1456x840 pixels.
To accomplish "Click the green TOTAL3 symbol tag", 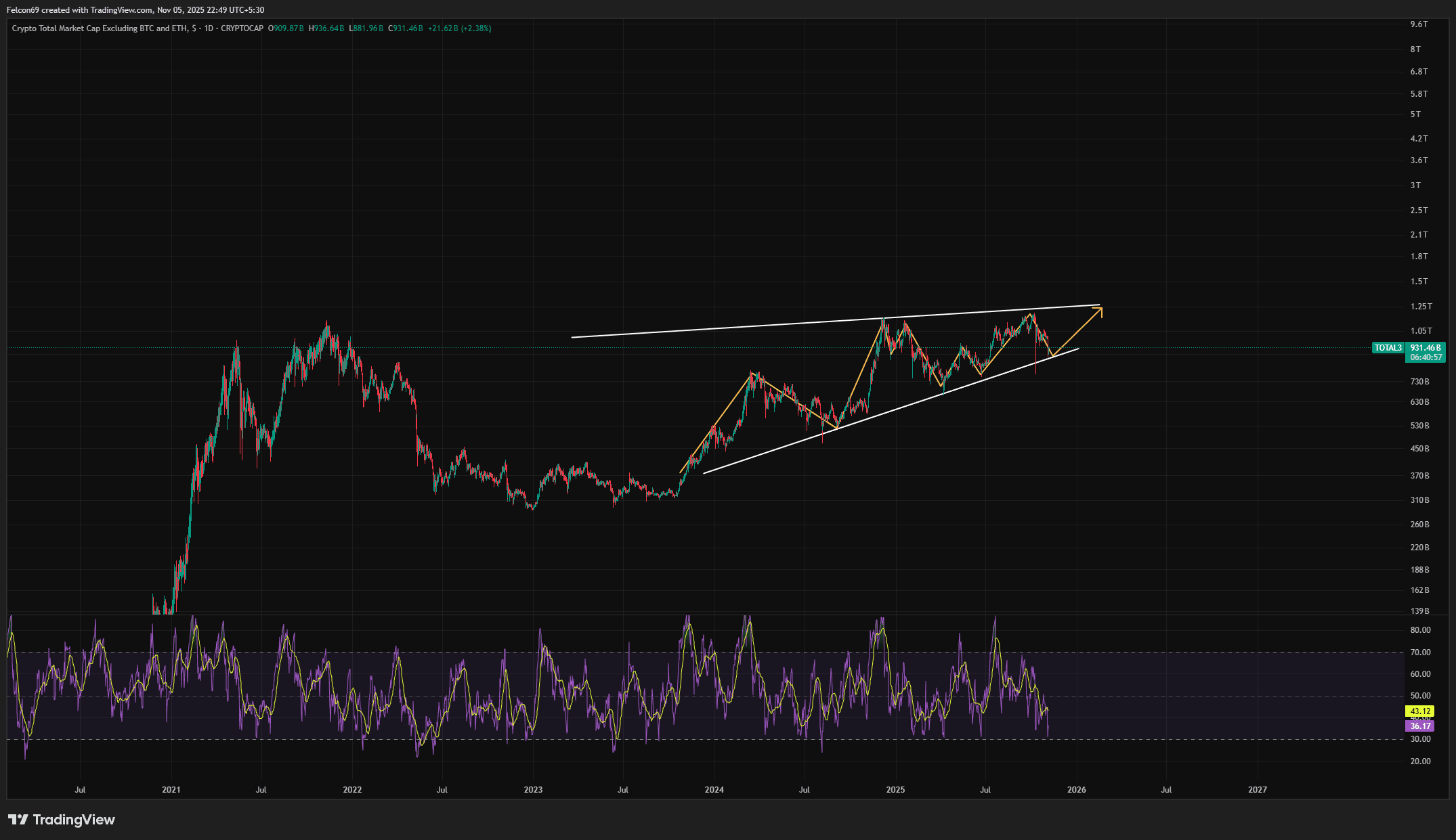I will coord(1388,348).
